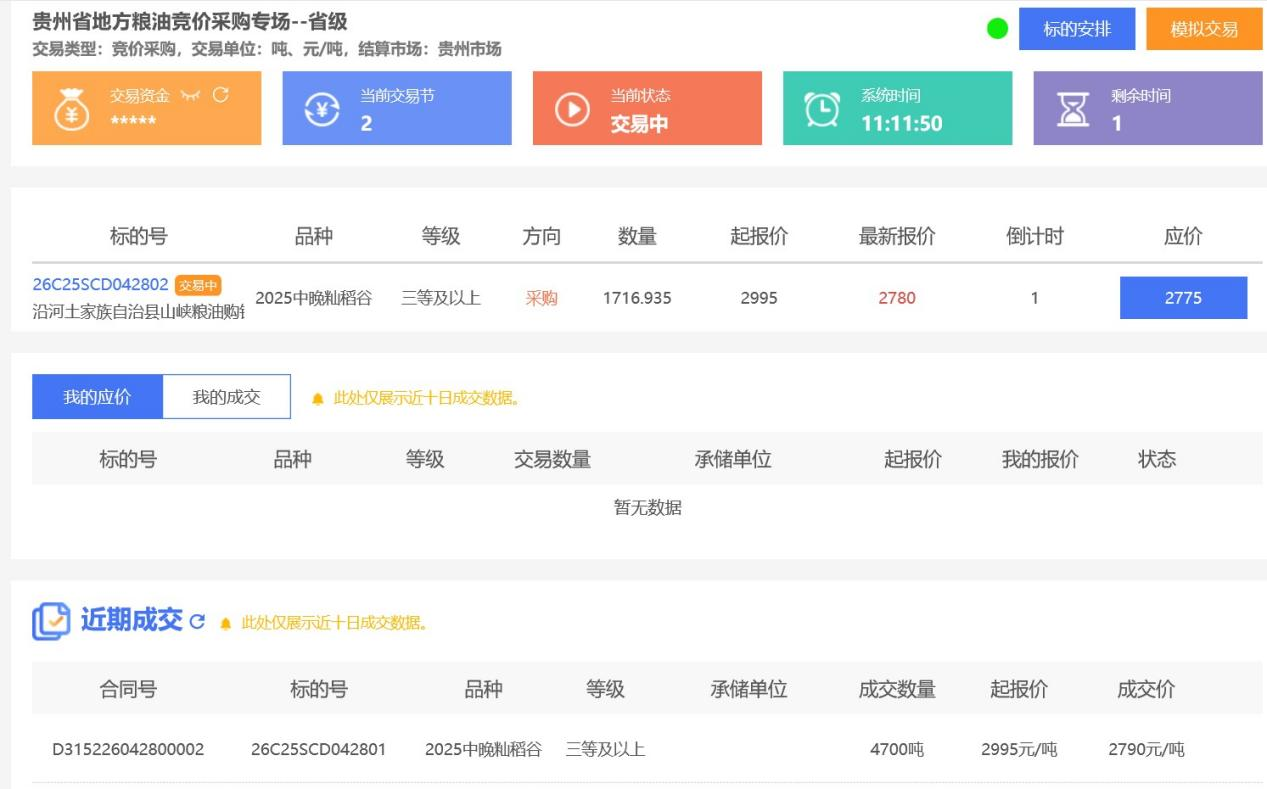
Task: Submit bid at price 2775
Action: click(x=1183, y=298)
